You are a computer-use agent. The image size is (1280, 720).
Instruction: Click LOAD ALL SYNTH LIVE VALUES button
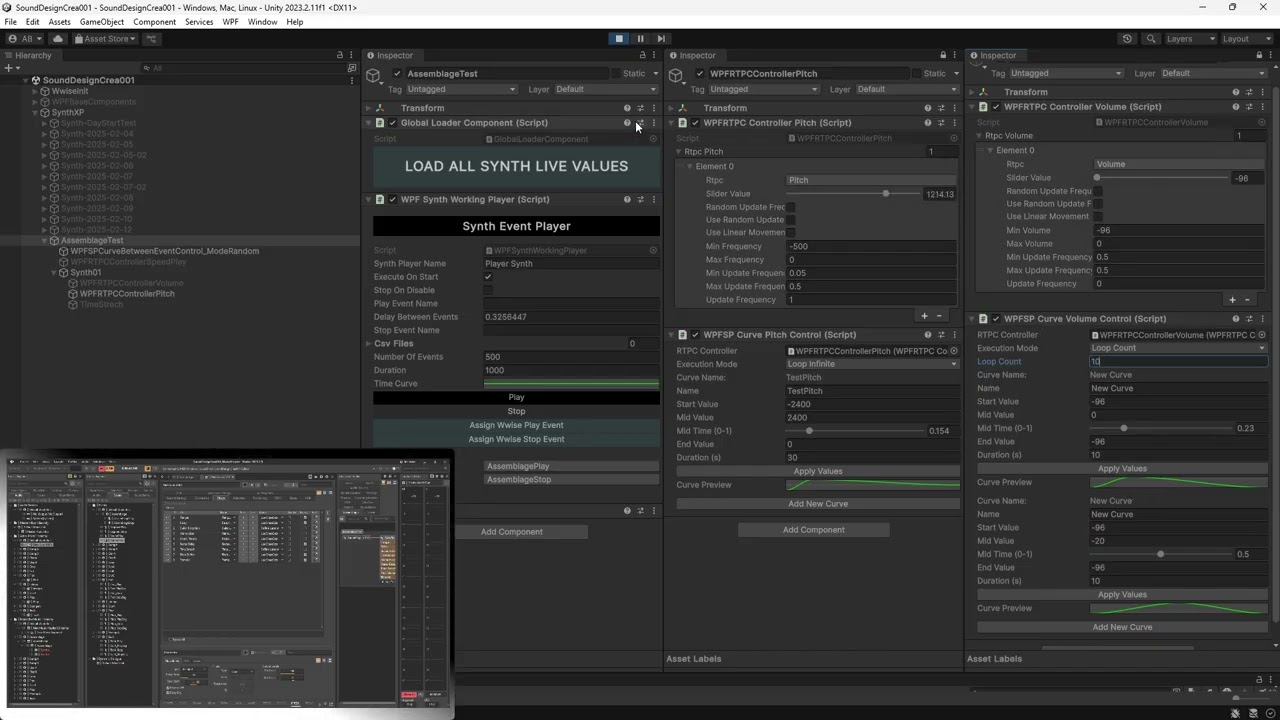click(516, 166)
